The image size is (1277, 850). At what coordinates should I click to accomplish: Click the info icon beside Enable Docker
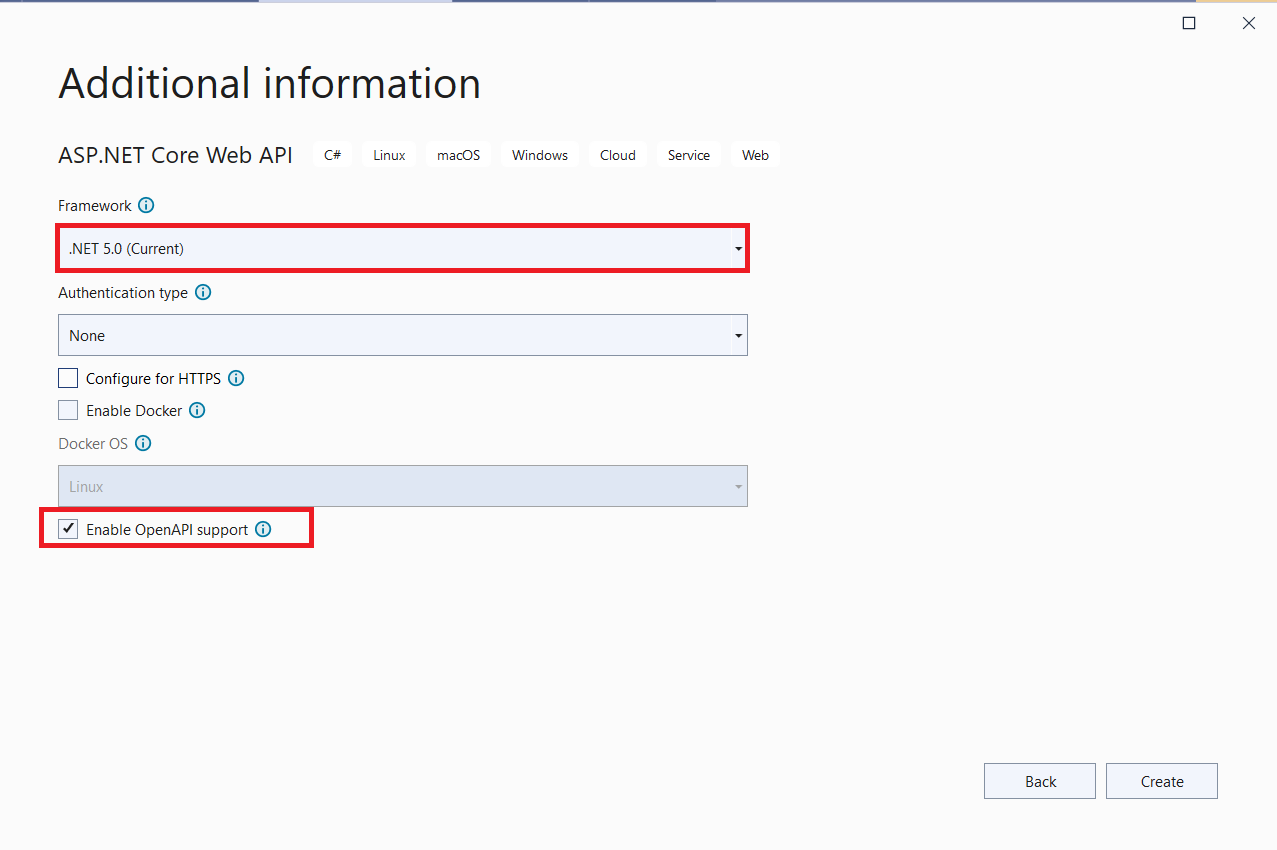pos(197,410)
